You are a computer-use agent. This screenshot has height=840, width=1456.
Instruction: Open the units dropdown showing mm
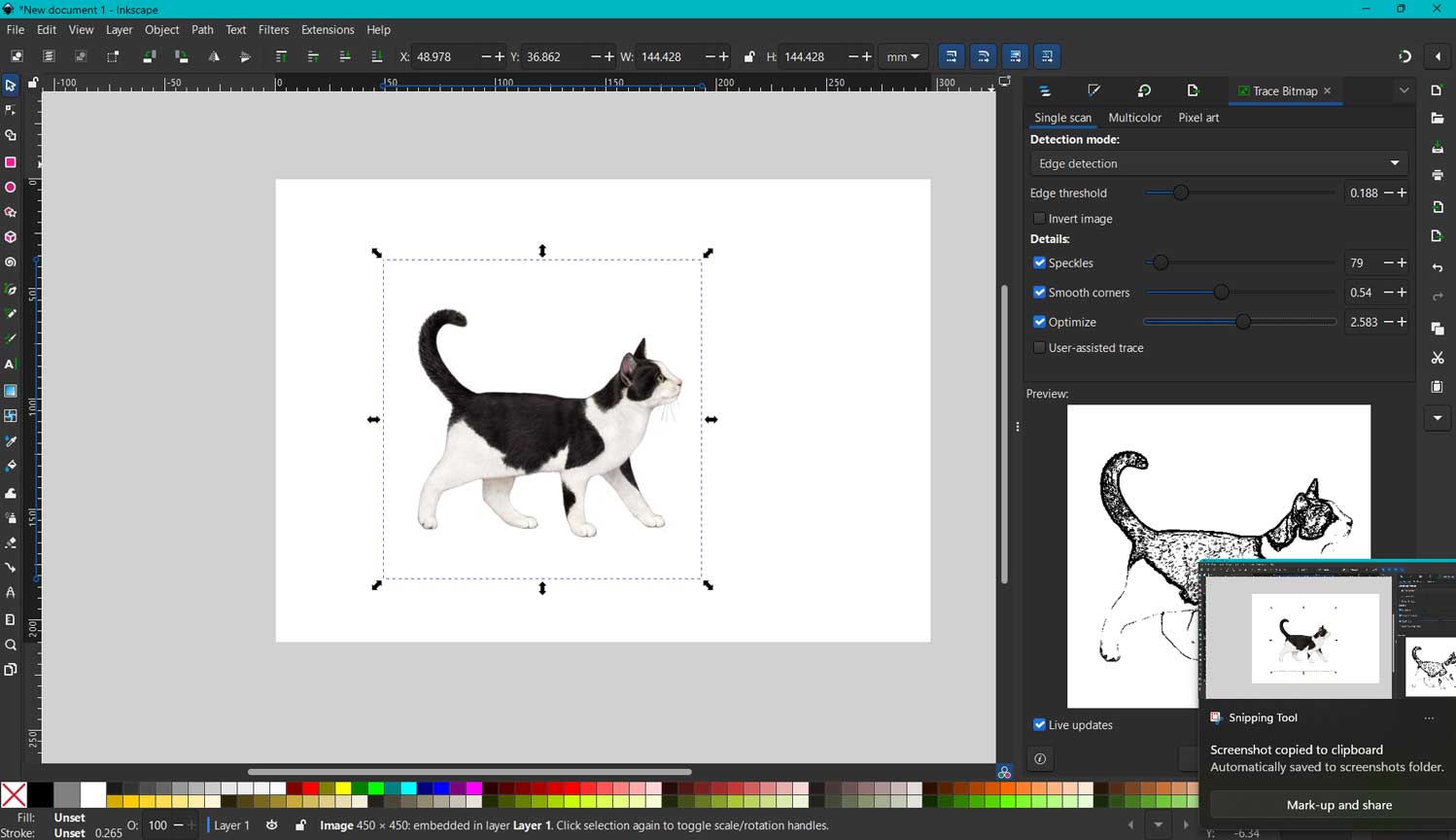[903, 56]
